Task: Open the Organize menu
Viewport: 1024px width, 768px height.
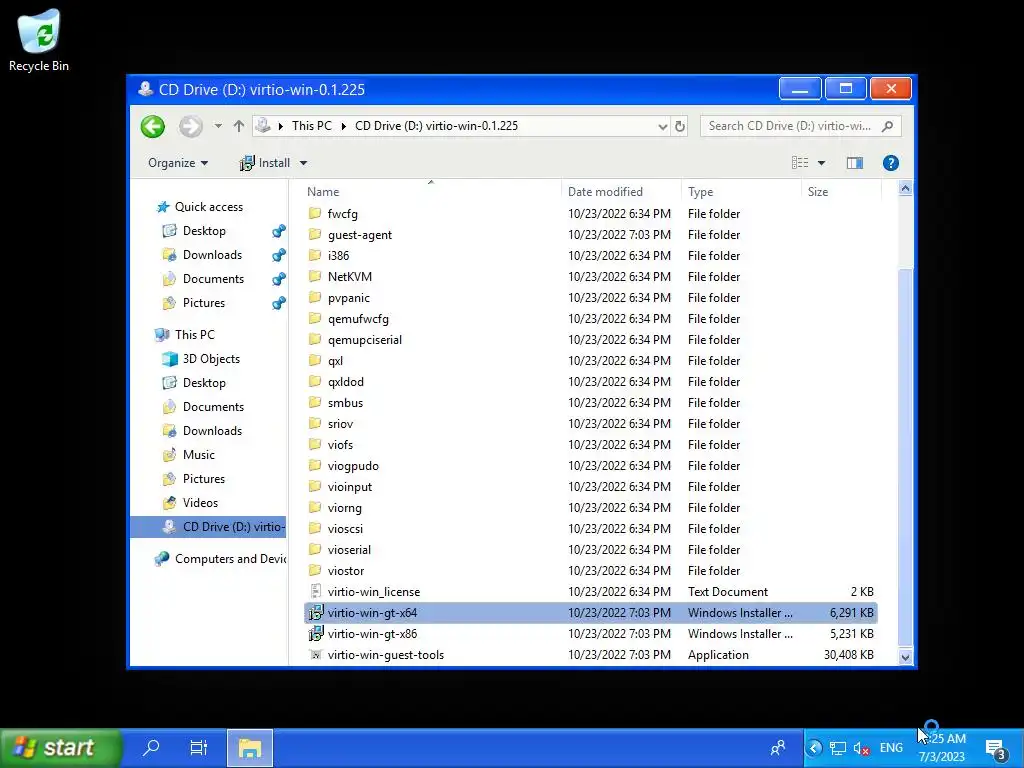Action: (178, 163)
